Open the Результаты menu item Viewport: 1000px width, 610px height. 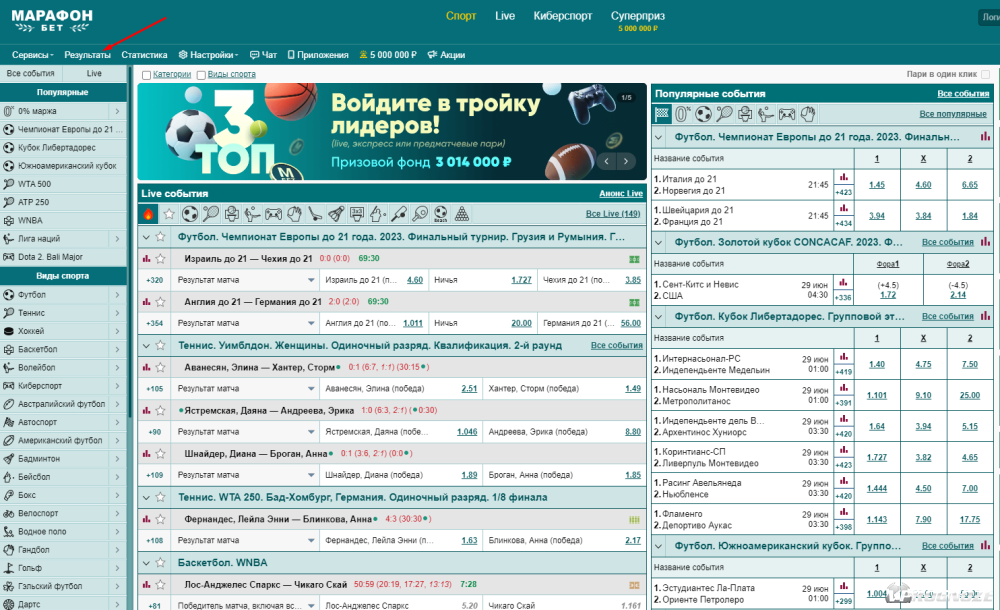(x=87, y=55)
